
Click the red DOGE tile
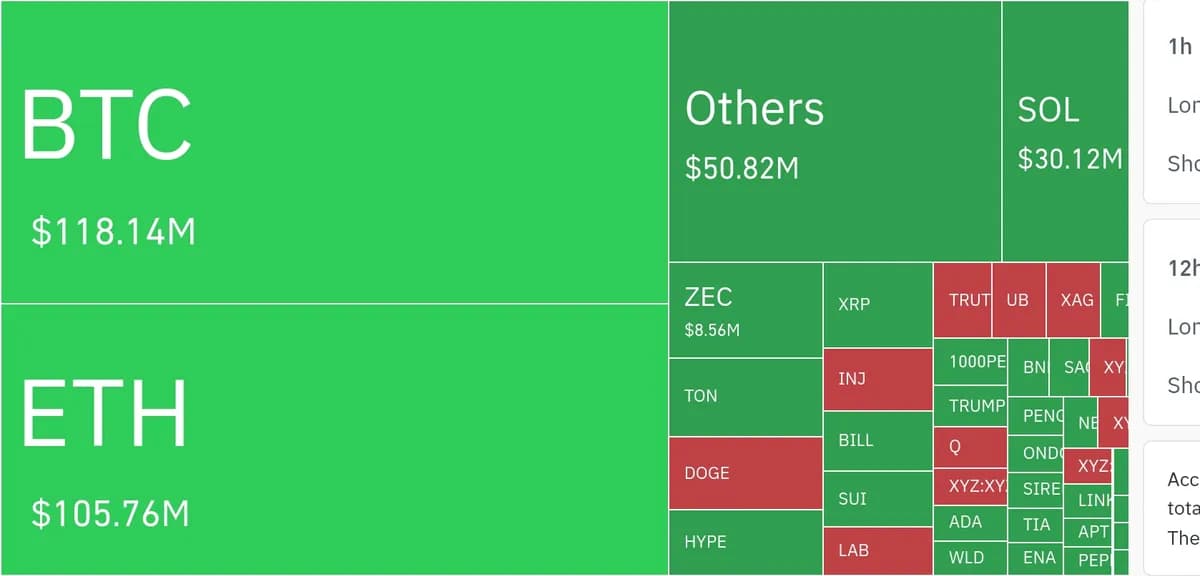[x=746, y=473]
